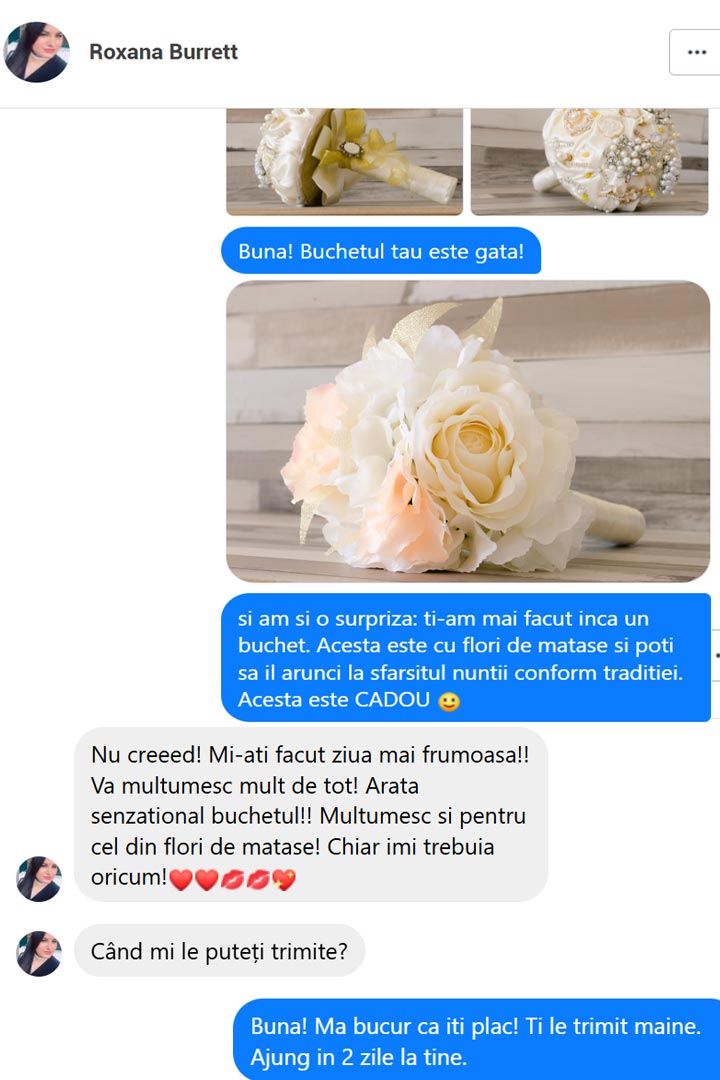The width and height of the screenshot is (720, 1080).
Task: Click the second red heart emoji
Action: 206,880
